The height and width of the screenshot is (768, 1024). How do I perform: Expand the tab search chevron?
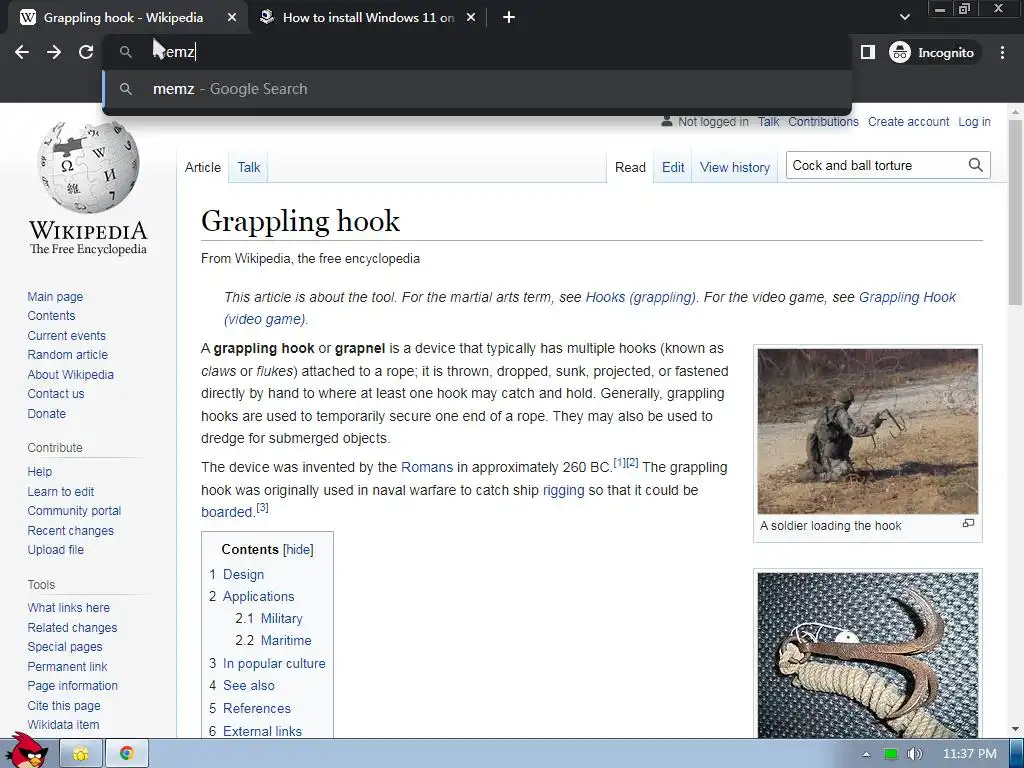pyautogui.click(x=904, y=18)
